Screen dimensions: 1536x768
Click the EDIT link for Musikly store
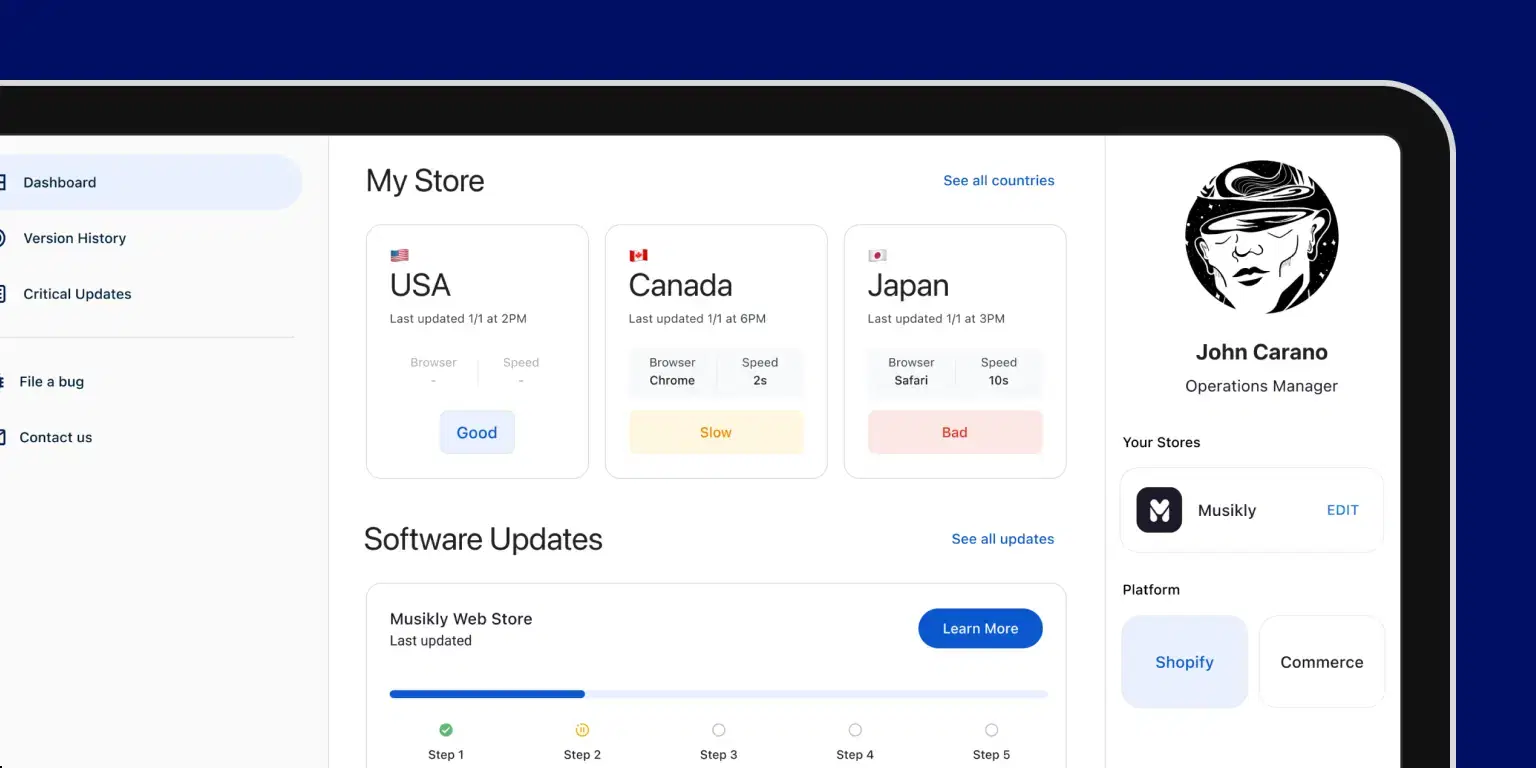point(1342,510)
